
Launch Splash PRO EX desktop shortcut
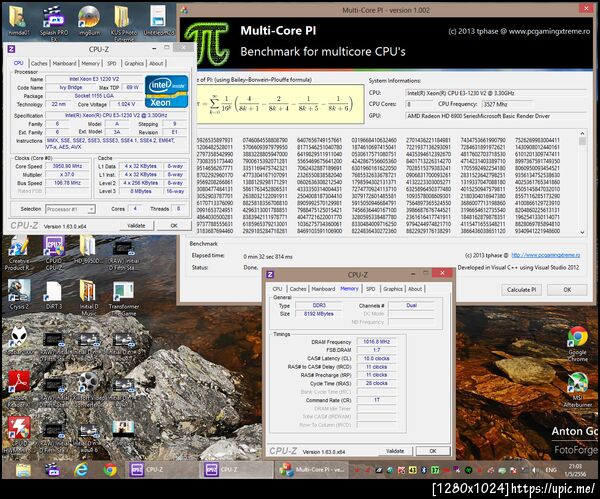tap(54, 21)
